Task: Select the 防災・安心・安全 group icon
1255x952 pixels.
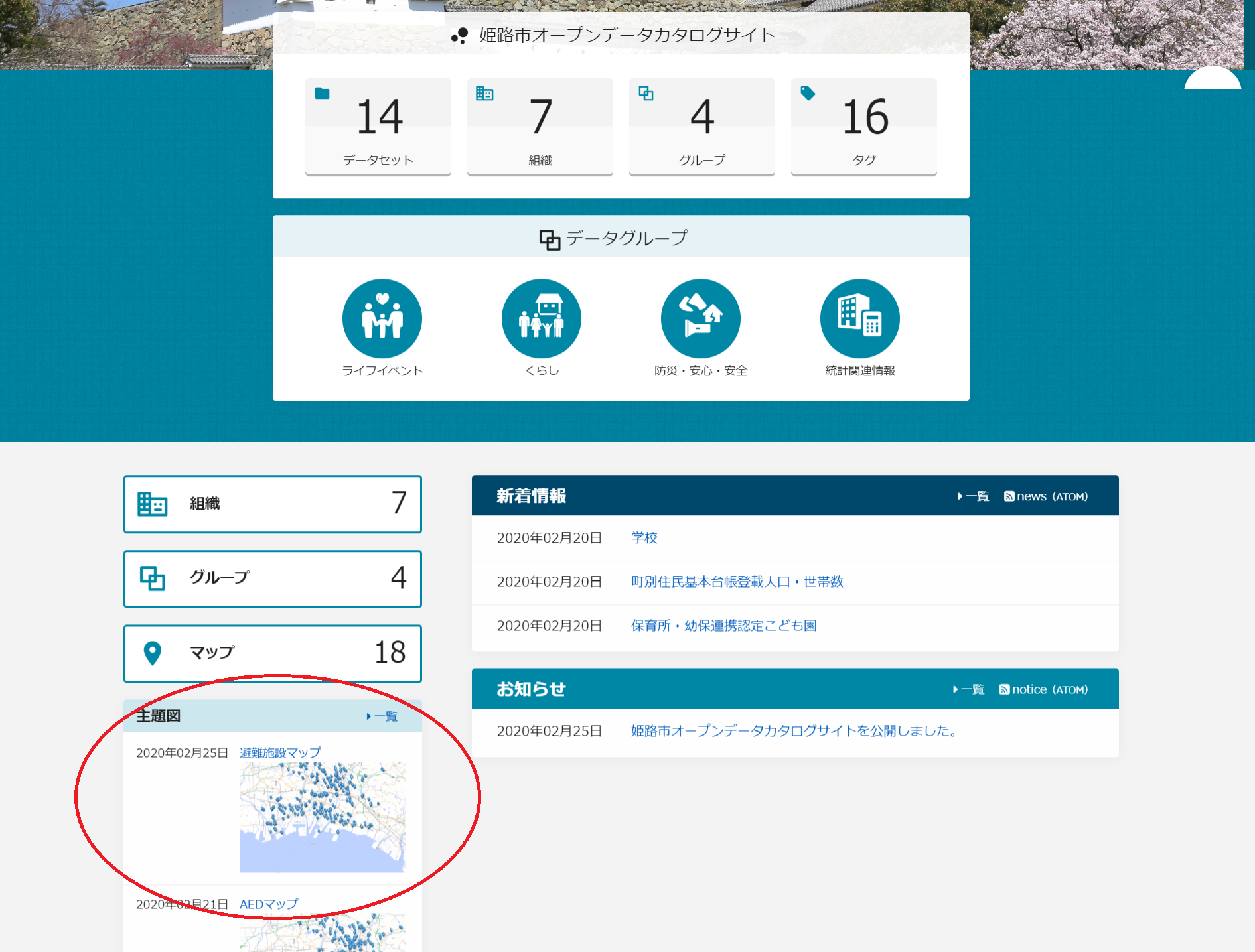Action: [700, 318]
